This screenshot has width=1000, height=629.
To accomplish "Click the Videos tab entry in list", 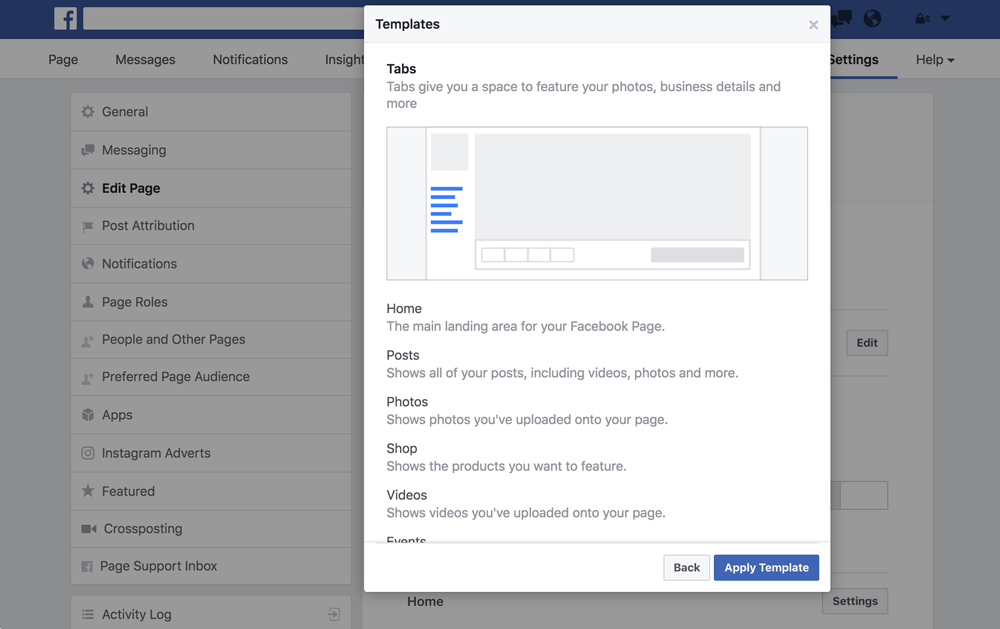I will (x=526, y=504).
